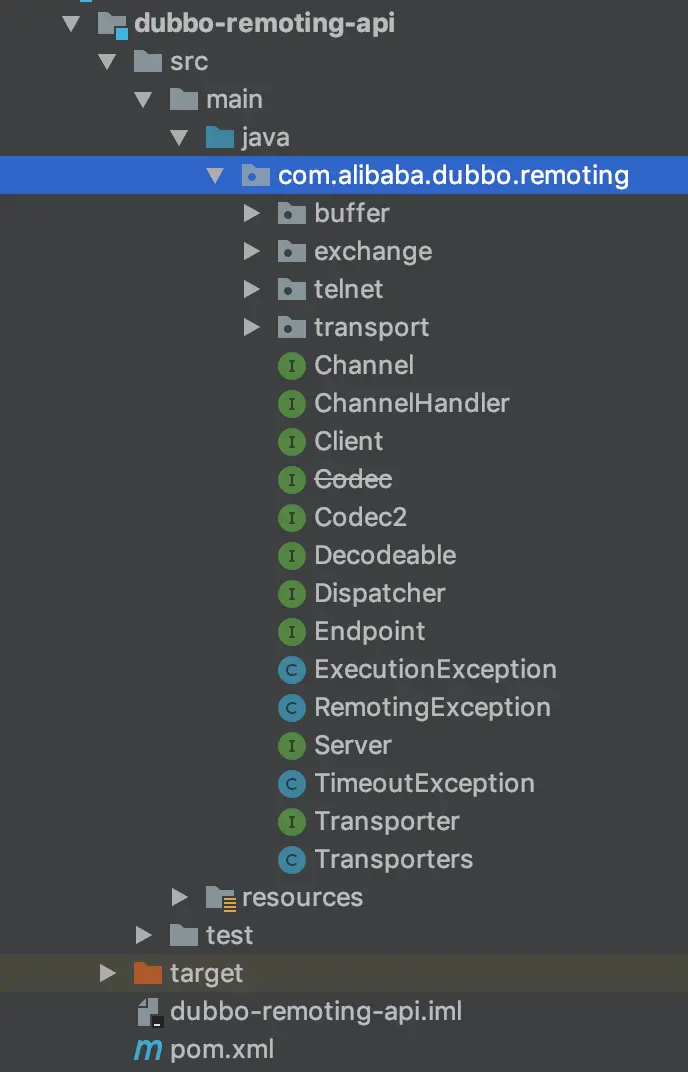The image size is (688, 1072).
Task: Open the pom.xml file
Action: pyautogui.click(x=222, y=1049)
